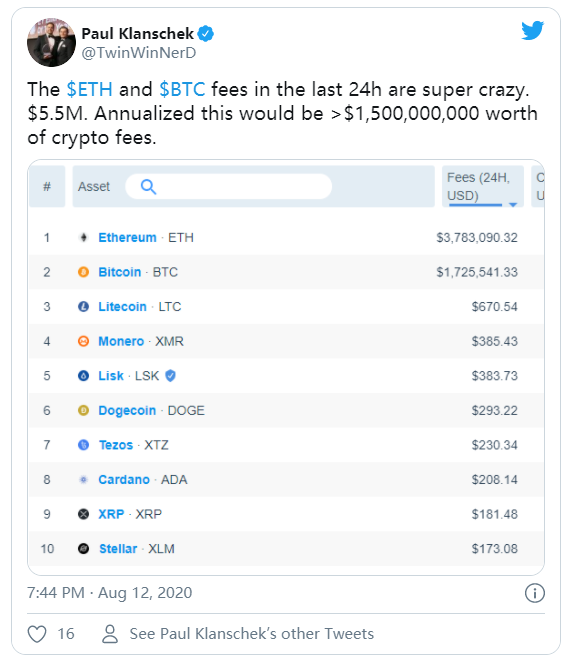Click the $BTC cashtag link
Viewport: 572px width, 664px height.
click(182, 89)
